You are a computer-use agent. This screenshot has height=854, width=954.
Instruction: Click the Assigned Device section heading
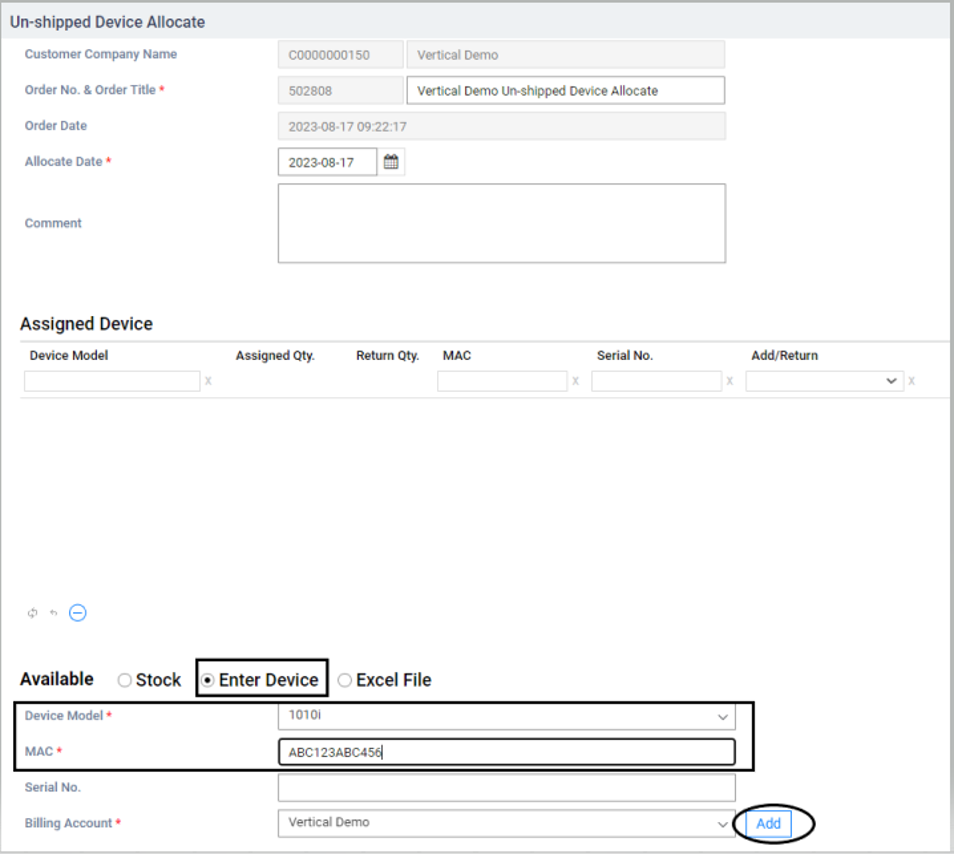click(86, 324)
